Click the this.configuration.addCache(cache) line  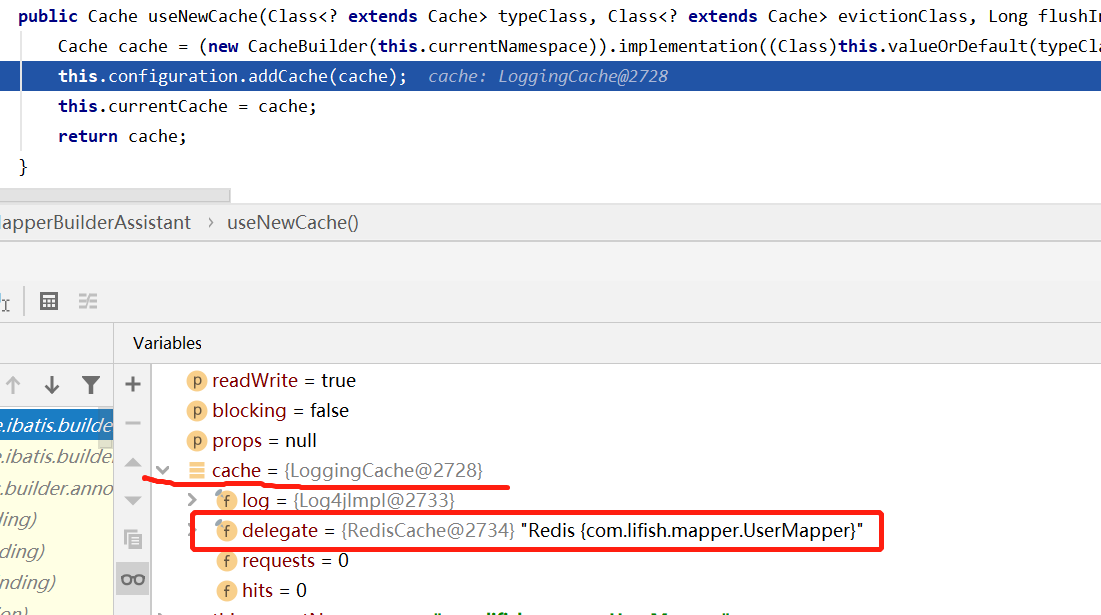[x=232, y=76]
